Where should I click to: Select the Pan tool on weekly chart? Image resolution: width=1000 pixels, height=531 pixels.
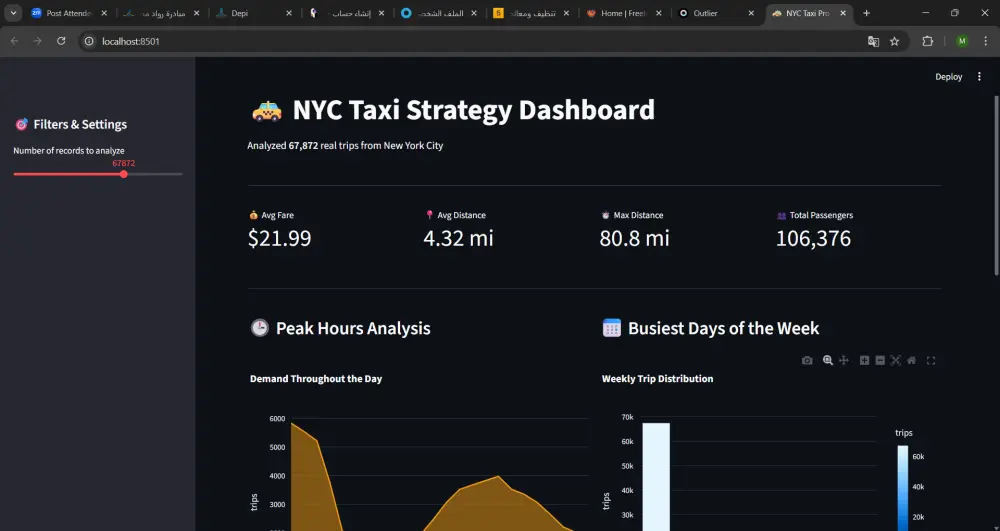[843, 360]
